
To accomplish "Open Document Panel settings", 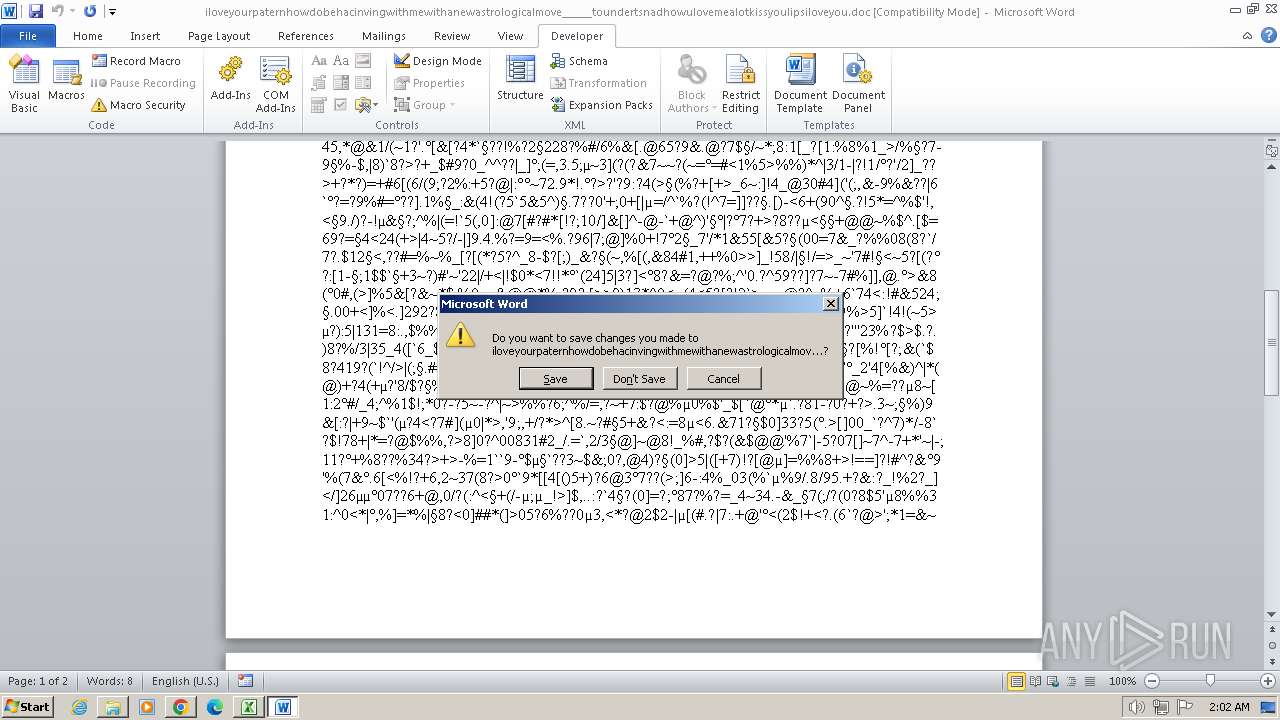I will 858,83.
